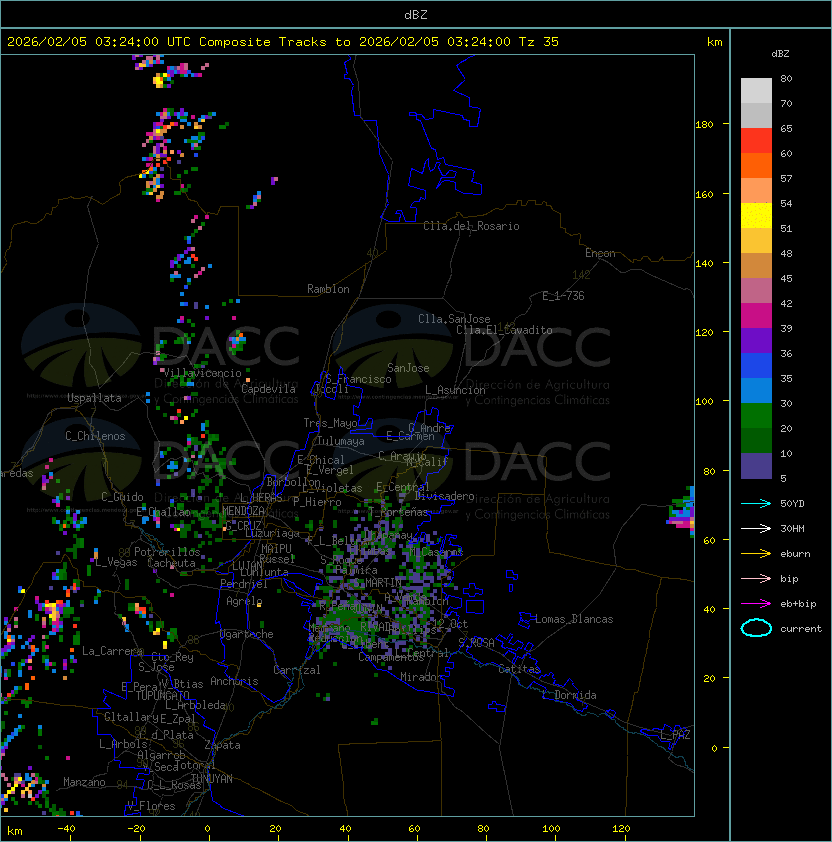Click the 'eb+bip' legend label

pyautogui.click(x=798, y=604)
